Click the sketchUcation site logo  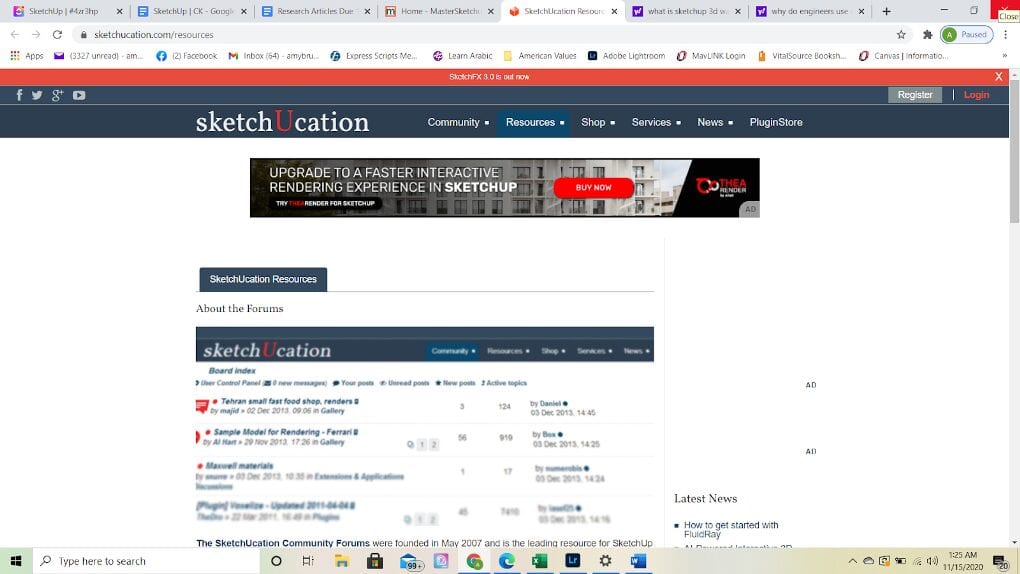click(x=282, y=122)
